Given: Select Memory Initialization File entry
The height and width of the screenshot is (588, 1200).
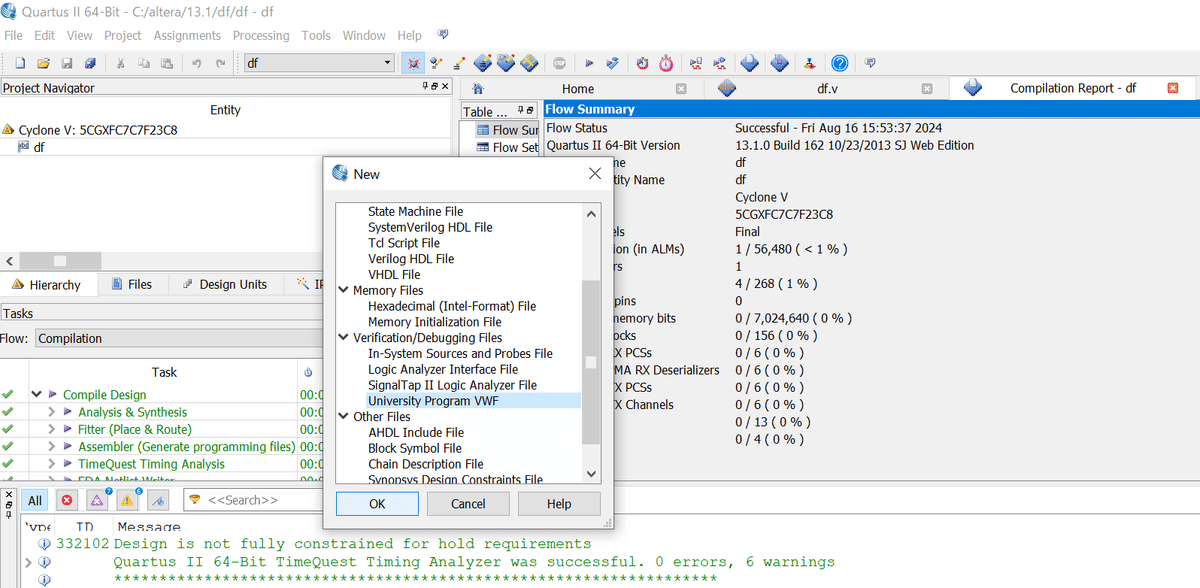Looking at the screenshot, I should click(435, 322).
